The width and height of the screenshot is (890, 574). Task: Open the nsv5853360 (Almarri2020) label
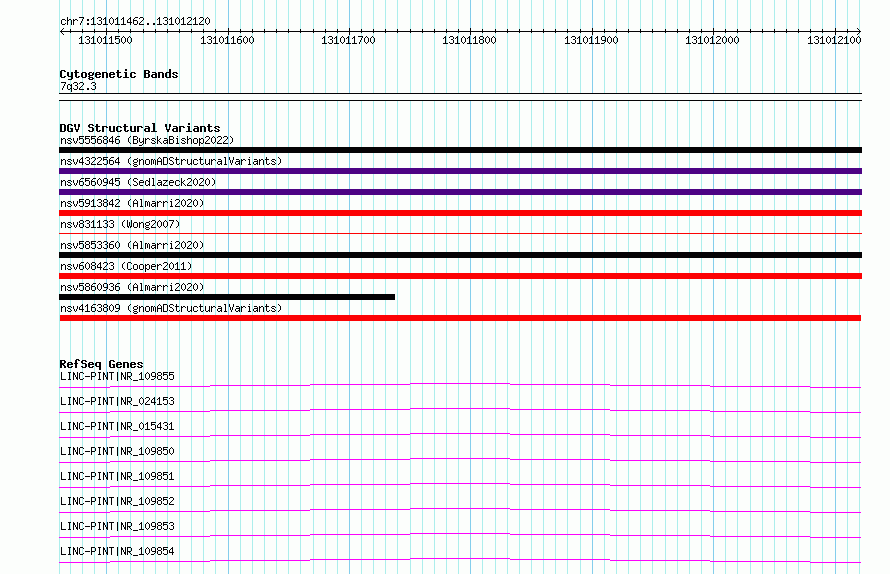click(132, 245)
